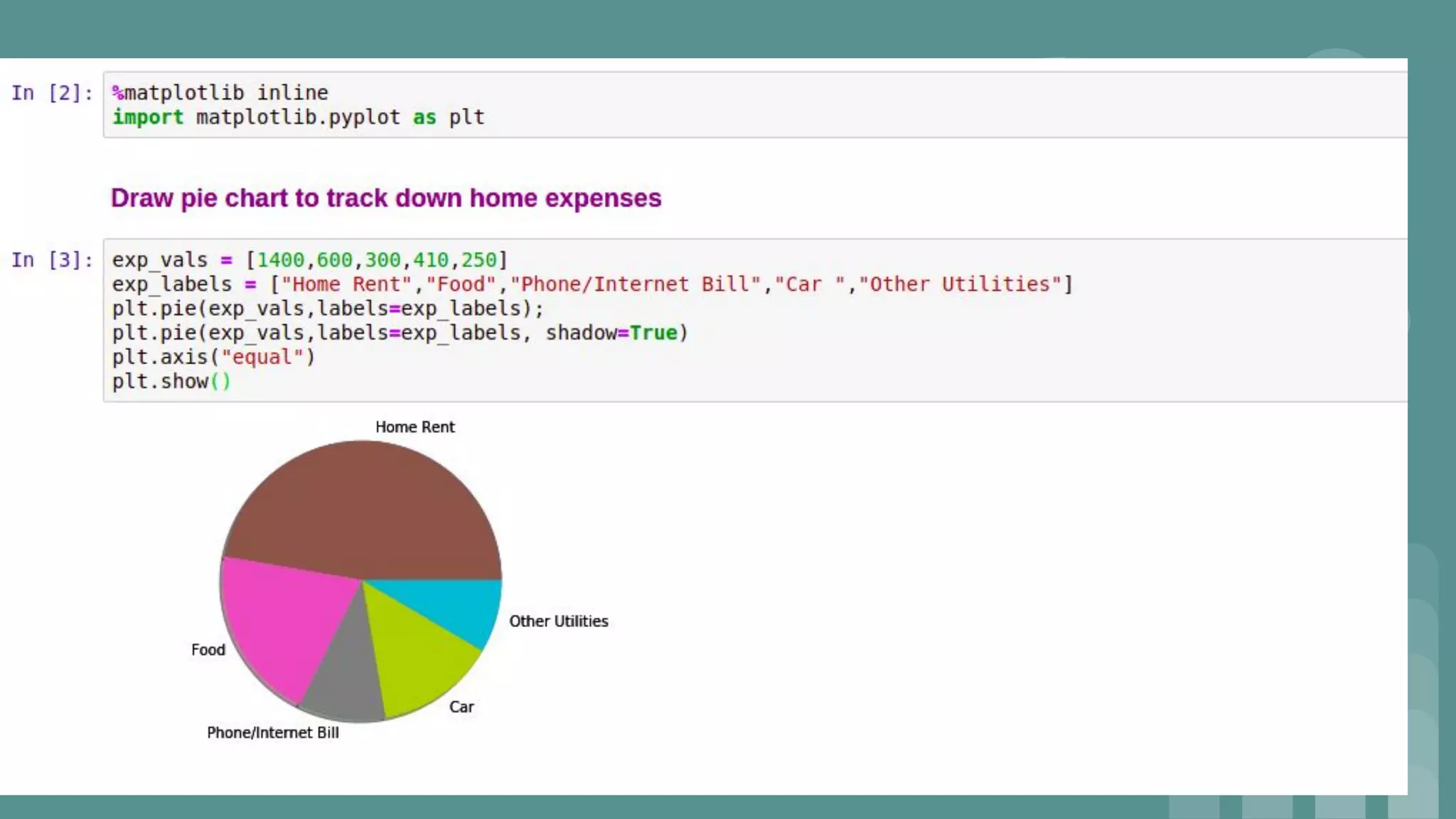
Task: Click the In [3] cell prompt
Action: coord(52,260)
